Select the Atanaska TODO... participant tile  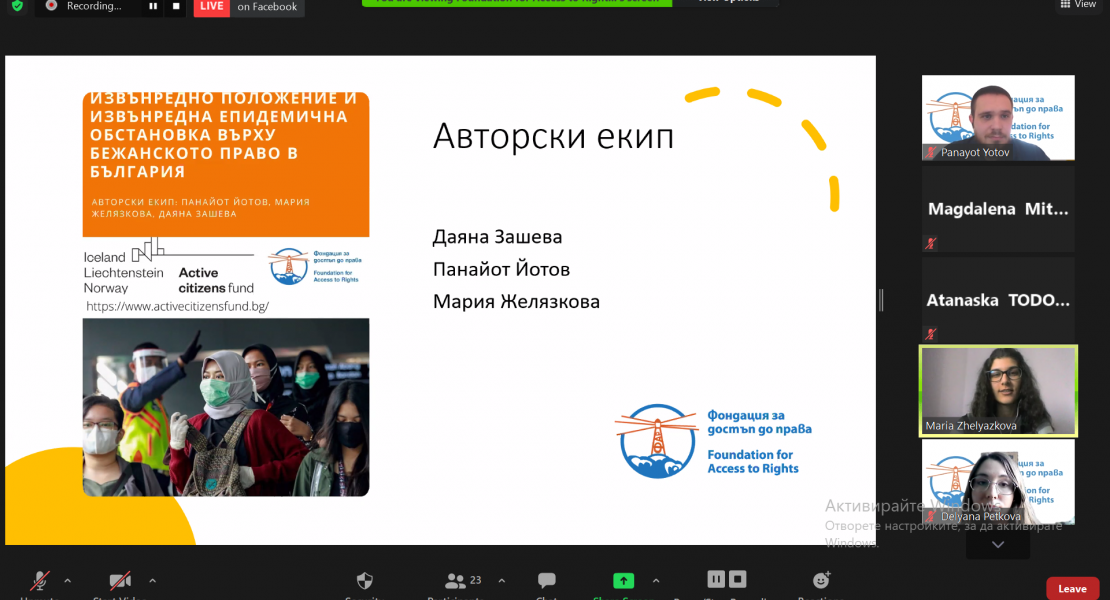[x=998, y=300]
